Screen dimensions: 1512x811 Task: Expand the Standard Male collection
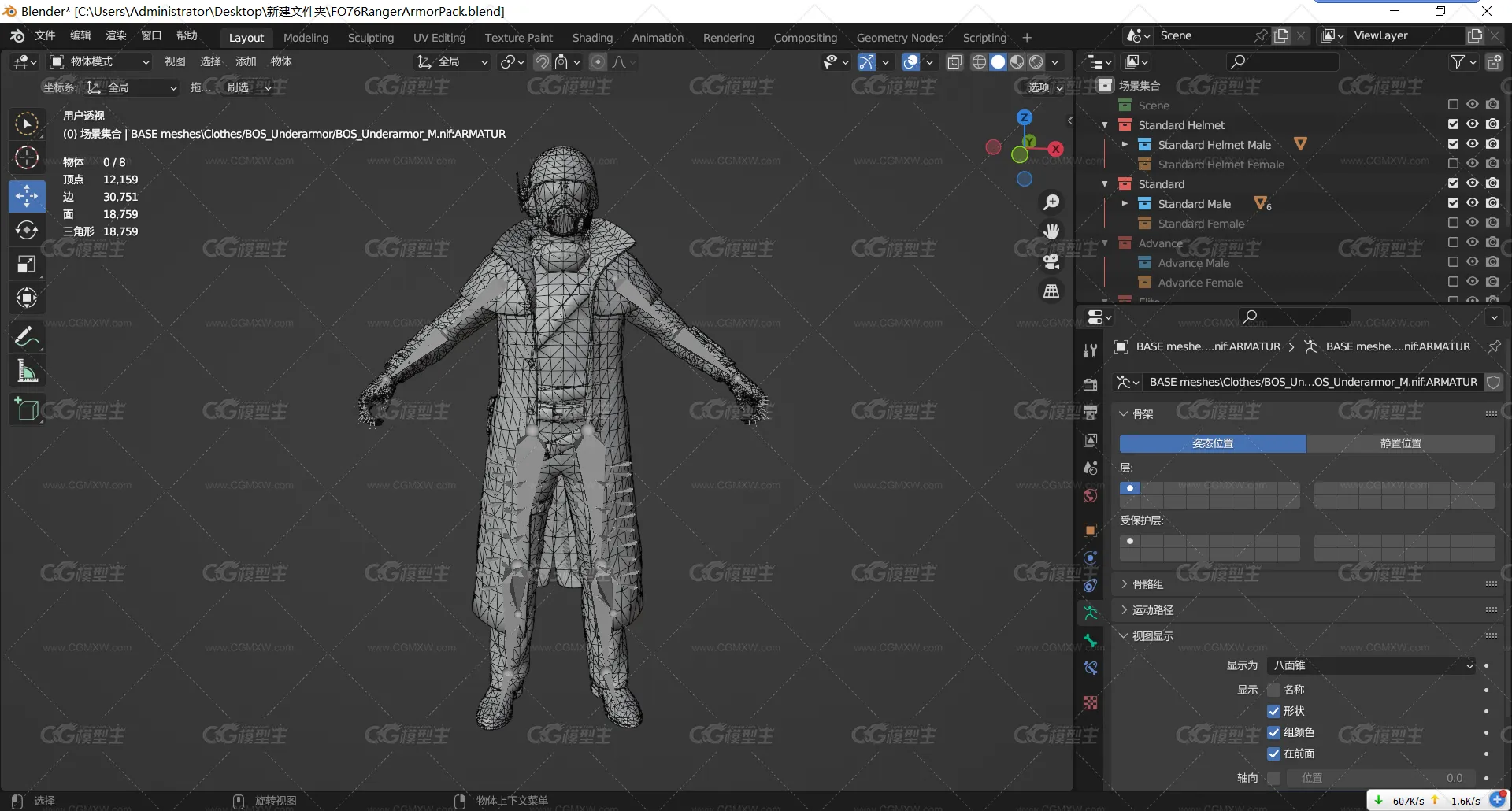[1125, 204]
